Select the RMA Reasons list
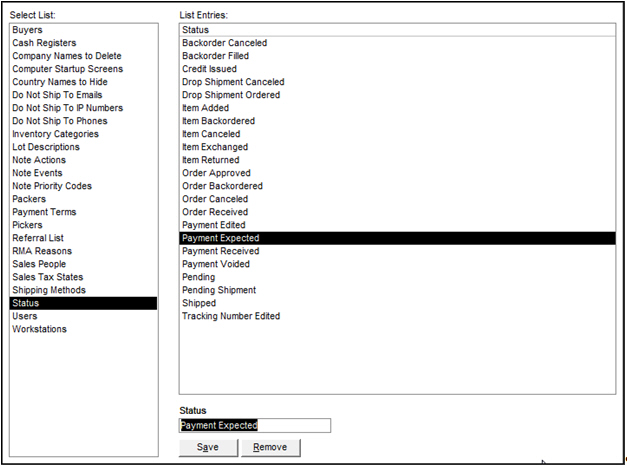Image resolution: width=627 pixels, height=467 pixels. pos(42,251)
